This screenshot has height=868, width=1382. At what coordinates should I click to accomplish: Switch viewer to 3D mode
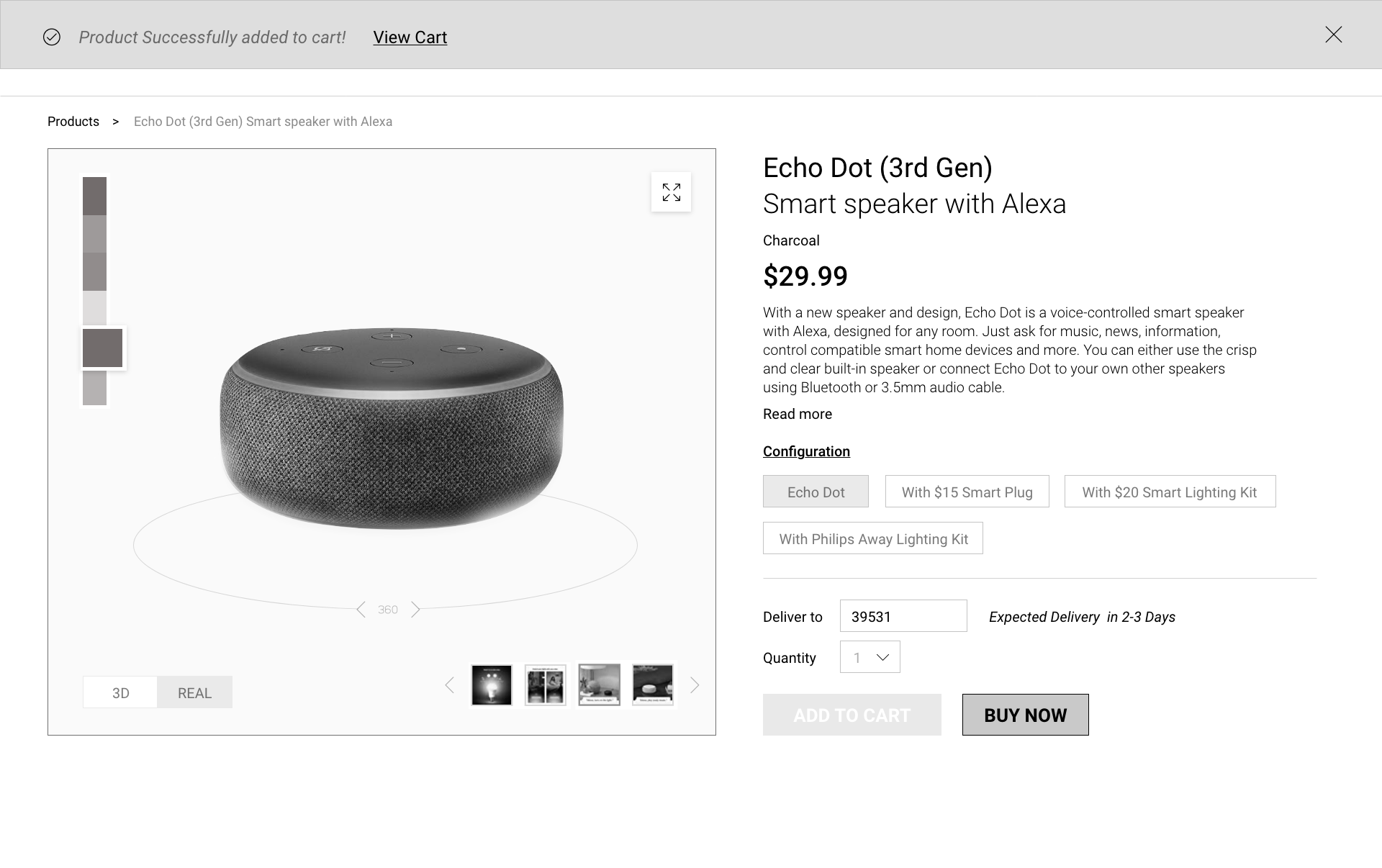coord(120,692)
